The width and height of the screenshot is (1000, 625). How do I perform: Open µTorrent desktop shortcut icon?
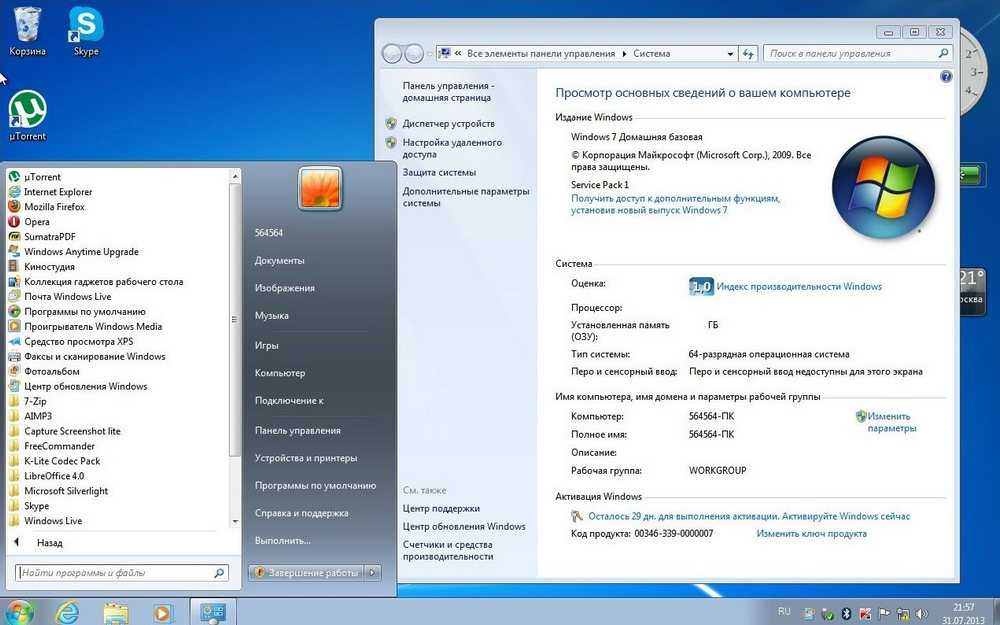click(x=28, y=108)
